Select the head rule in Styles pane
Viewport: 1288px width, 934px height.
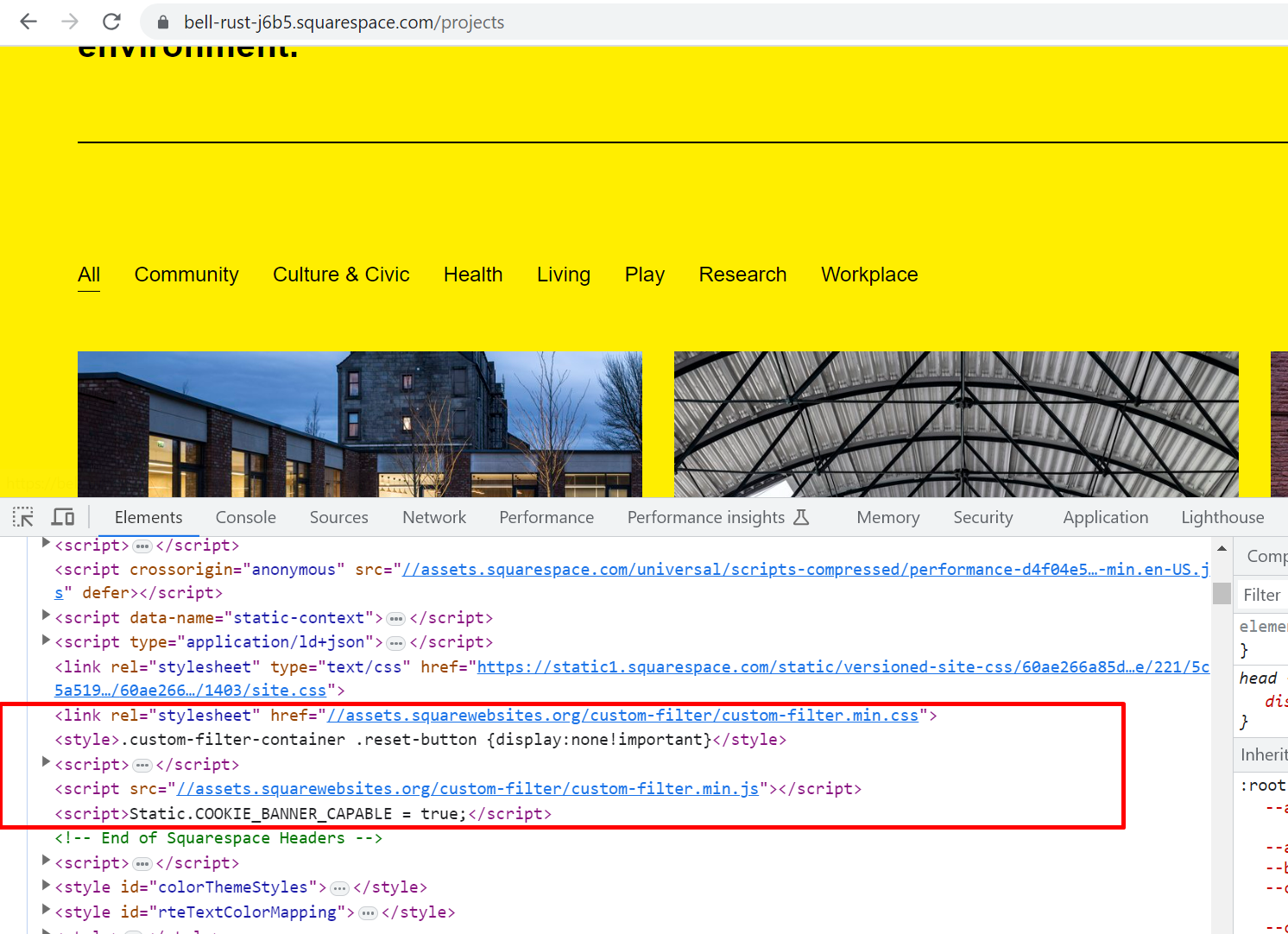(x=1258, y=678)
